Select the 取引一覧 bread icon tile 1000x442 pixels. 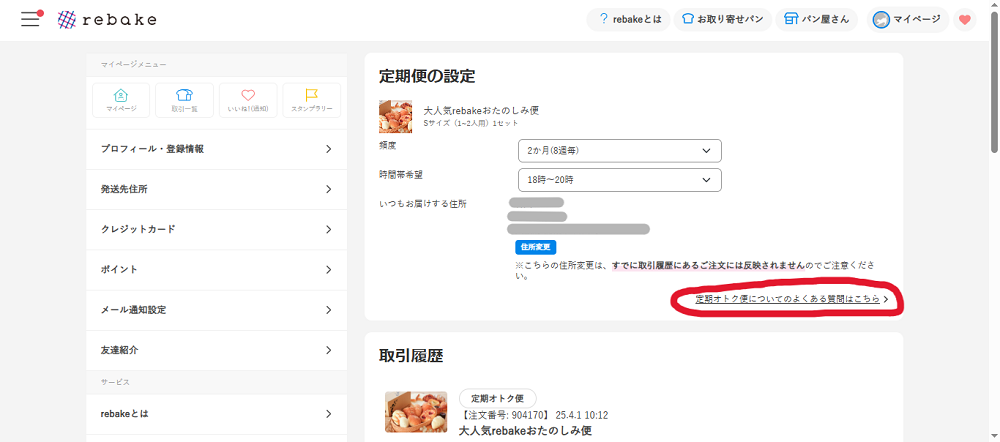[x=184, y=100]
